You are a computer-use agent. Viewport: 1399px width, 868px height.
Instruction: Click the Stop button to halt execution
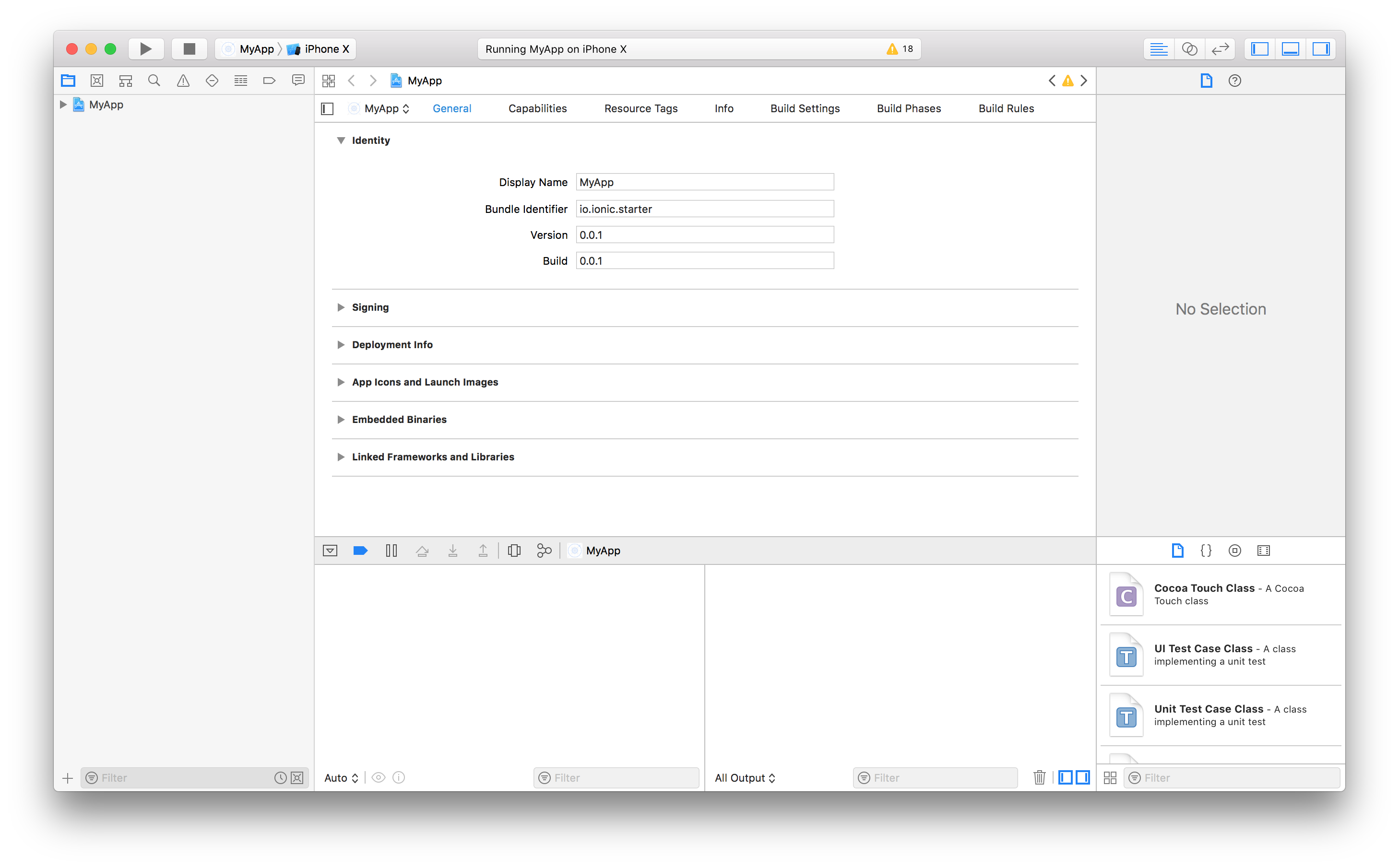[x=189, y=48]
